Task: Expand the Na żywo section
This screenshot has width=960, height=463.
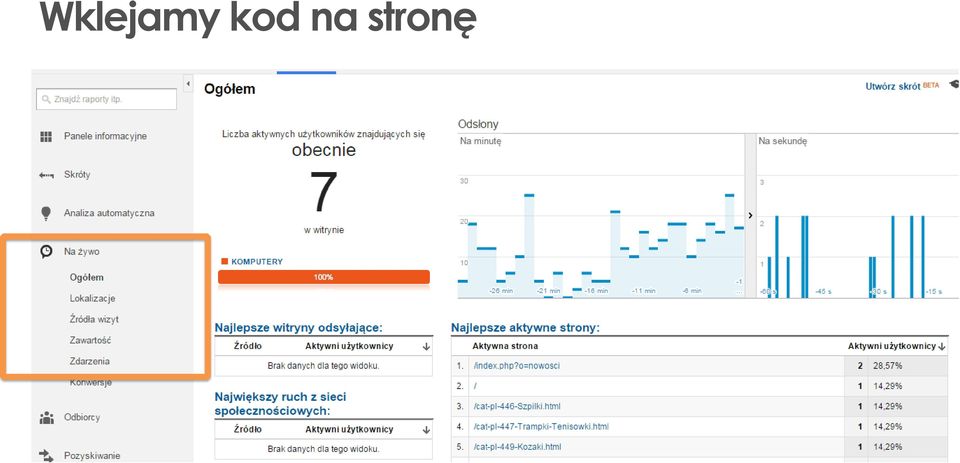Action: tap(81, 252)
